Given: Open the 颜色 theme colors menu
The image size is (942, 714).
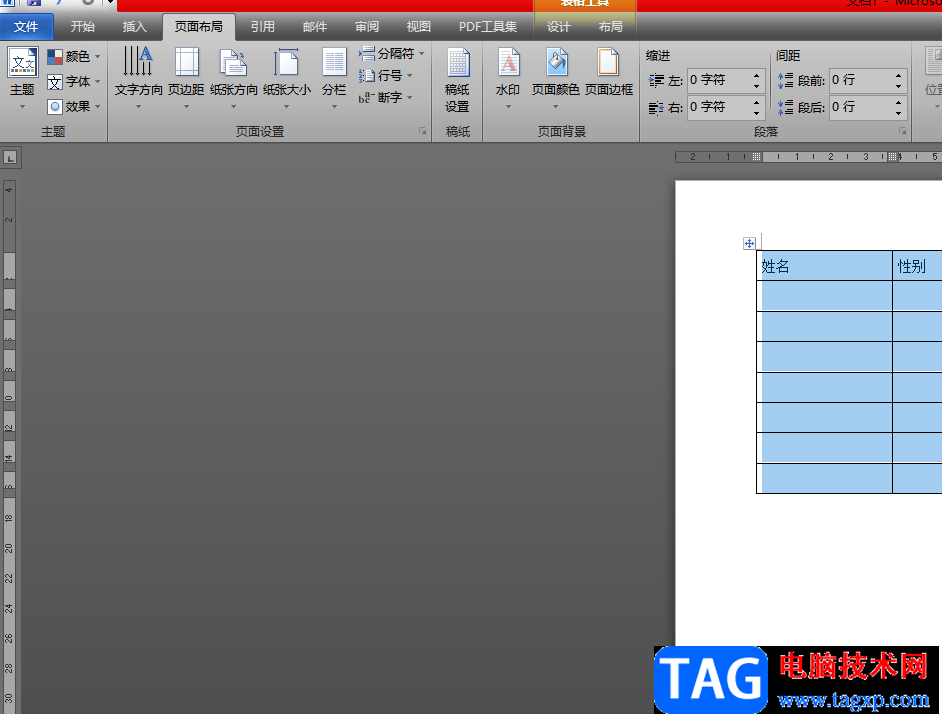Looking at the screenshot, I should tap(73, 57).
